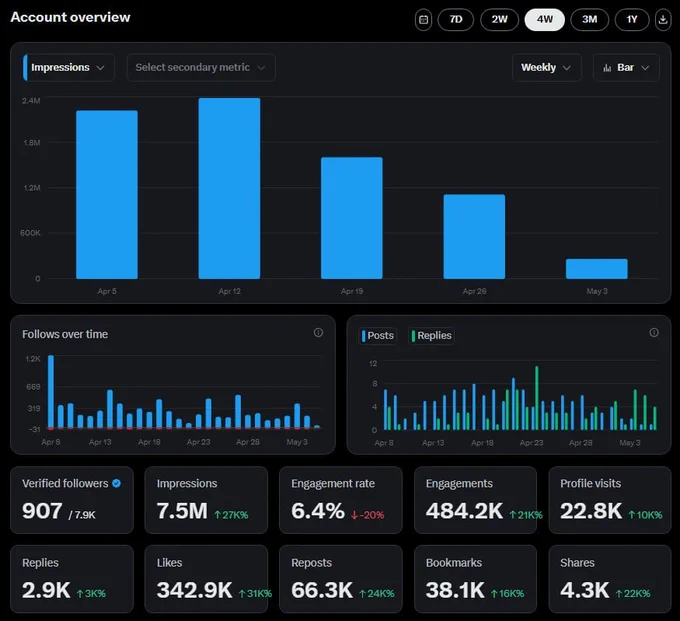The height and width of the screenshot is (621, 680).
Task: Click the Follows over time title
Action: pos(65,334)
